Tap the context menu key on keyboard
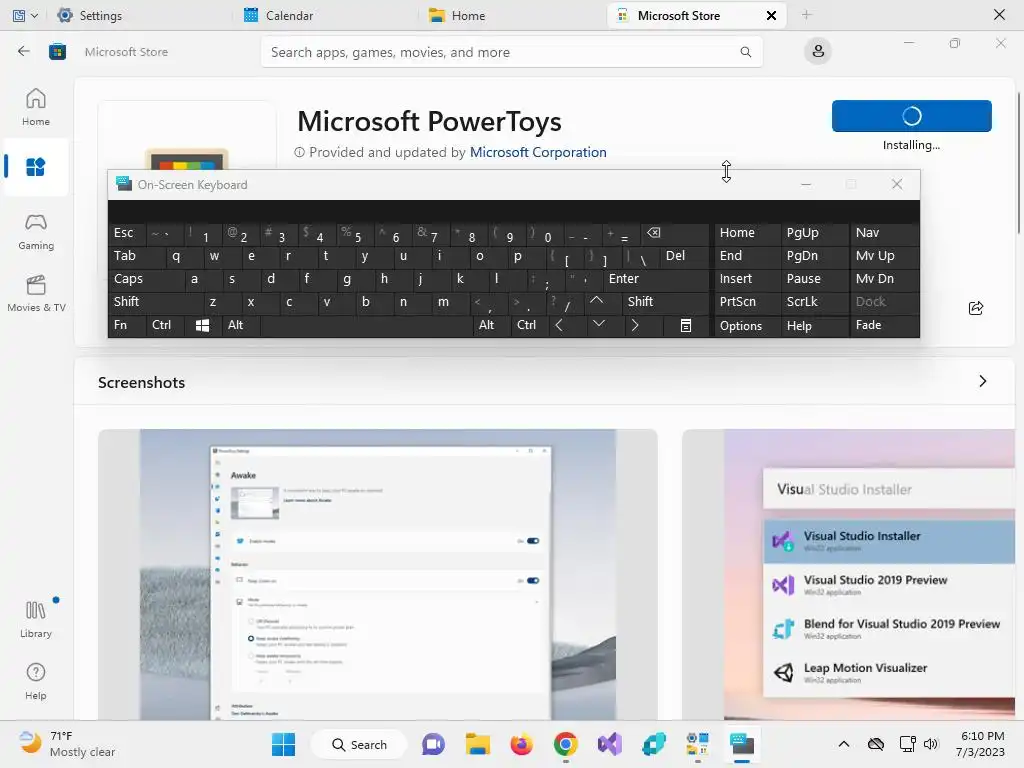The width and height of the screenshot is (1024, 768). [x=686, y=325]
